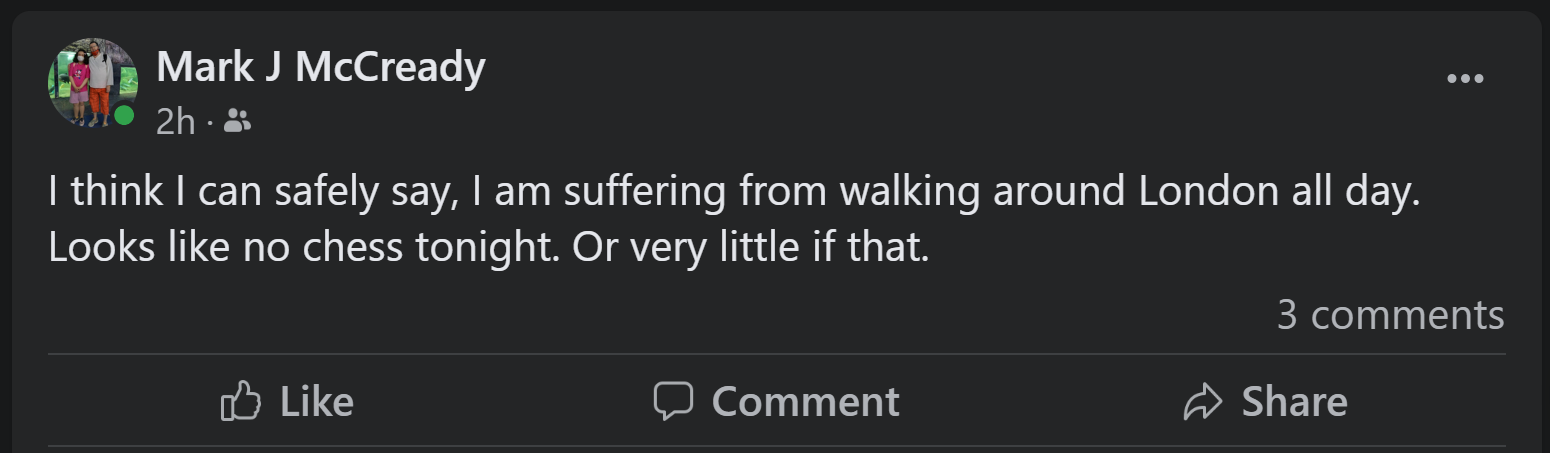The height and width of the screenshot is (453, 1550).
Task: Click the friends audience icon beside 2h
Action: [x=237, y=122]
